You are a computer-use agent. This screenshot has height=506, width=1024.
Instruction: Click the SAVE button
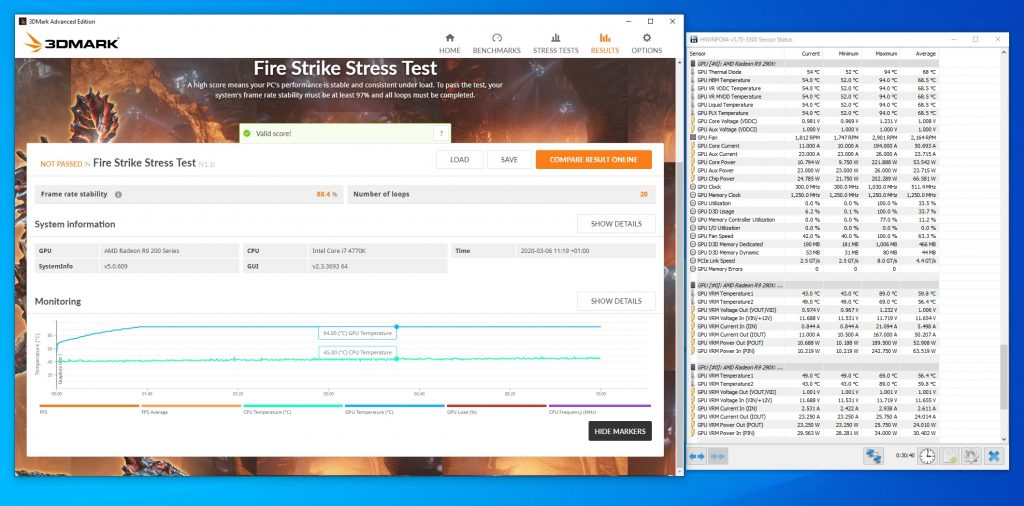(x=509, y=159)
